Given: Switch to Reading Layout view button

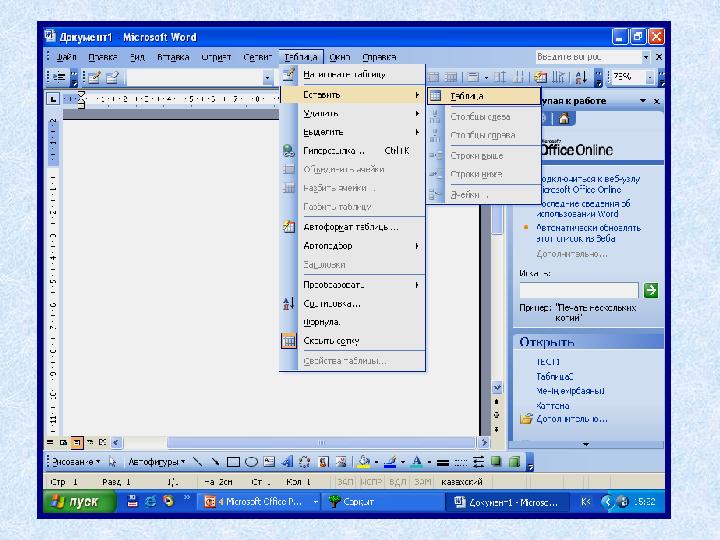Looking at the screenshot, I should click(102, 442).
